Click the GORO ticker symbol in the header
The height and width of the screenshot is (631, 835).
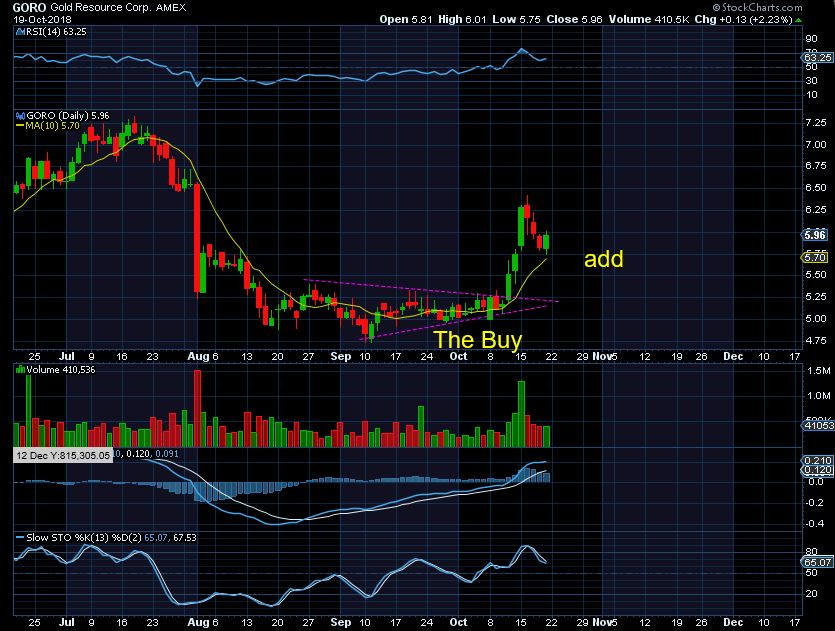pos(29,7)
